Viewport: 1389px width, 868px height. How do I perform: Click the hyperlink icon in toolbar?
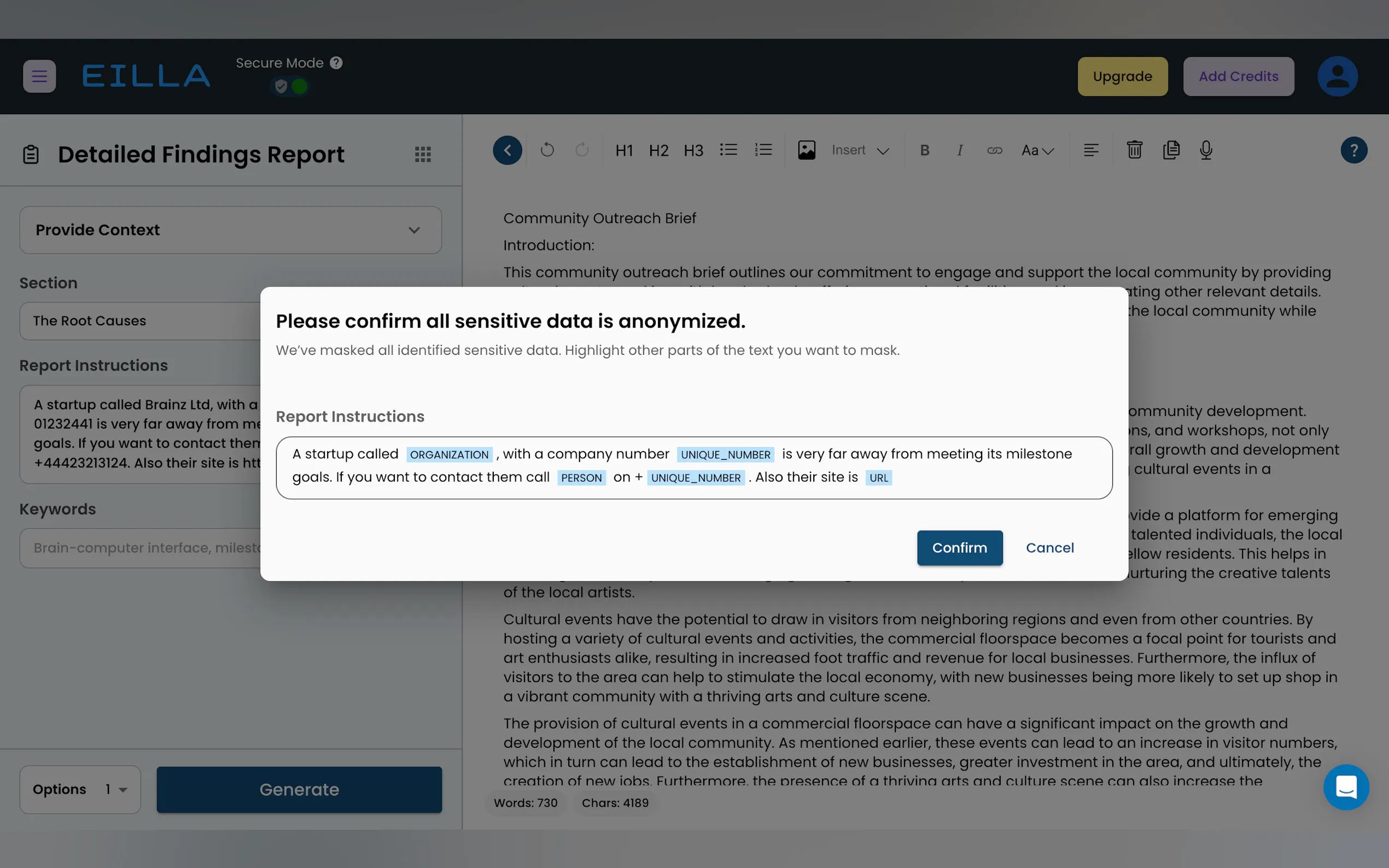(x=995, y=150)
